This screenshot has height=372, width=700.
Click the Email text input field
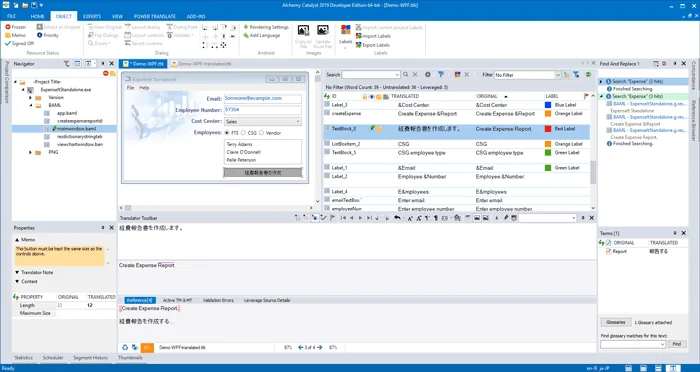tap(262, 98)
